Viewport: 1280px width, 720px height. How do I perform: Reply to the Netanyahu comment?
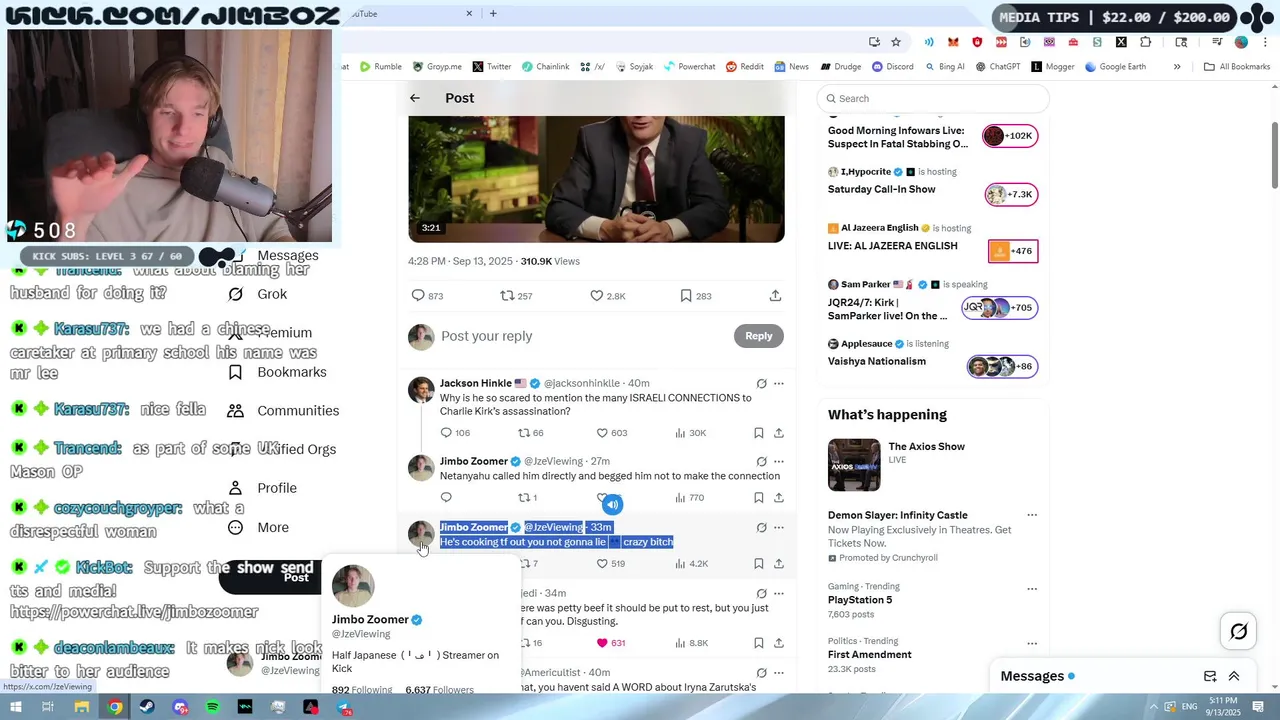[x=446, y=498]
